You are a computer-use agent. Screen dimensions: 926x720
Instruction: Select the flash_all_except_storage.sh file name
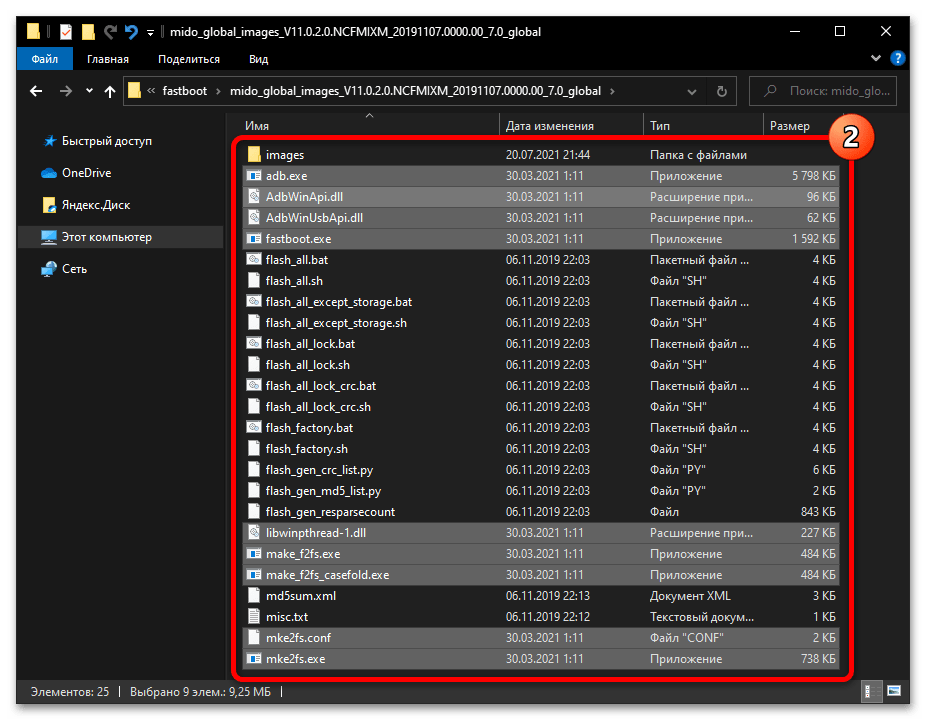click(x=336, y=323)
